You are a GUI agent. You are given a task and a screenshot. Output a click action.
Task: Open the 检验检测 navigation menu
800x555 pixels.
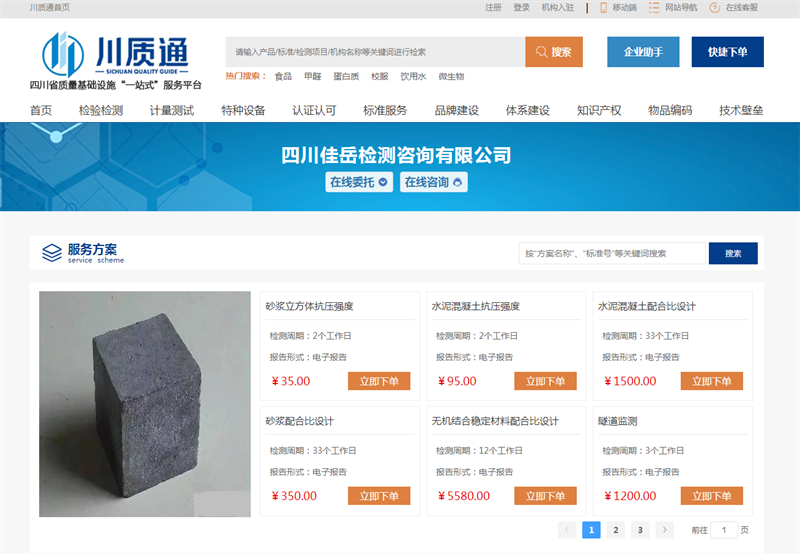100,110
